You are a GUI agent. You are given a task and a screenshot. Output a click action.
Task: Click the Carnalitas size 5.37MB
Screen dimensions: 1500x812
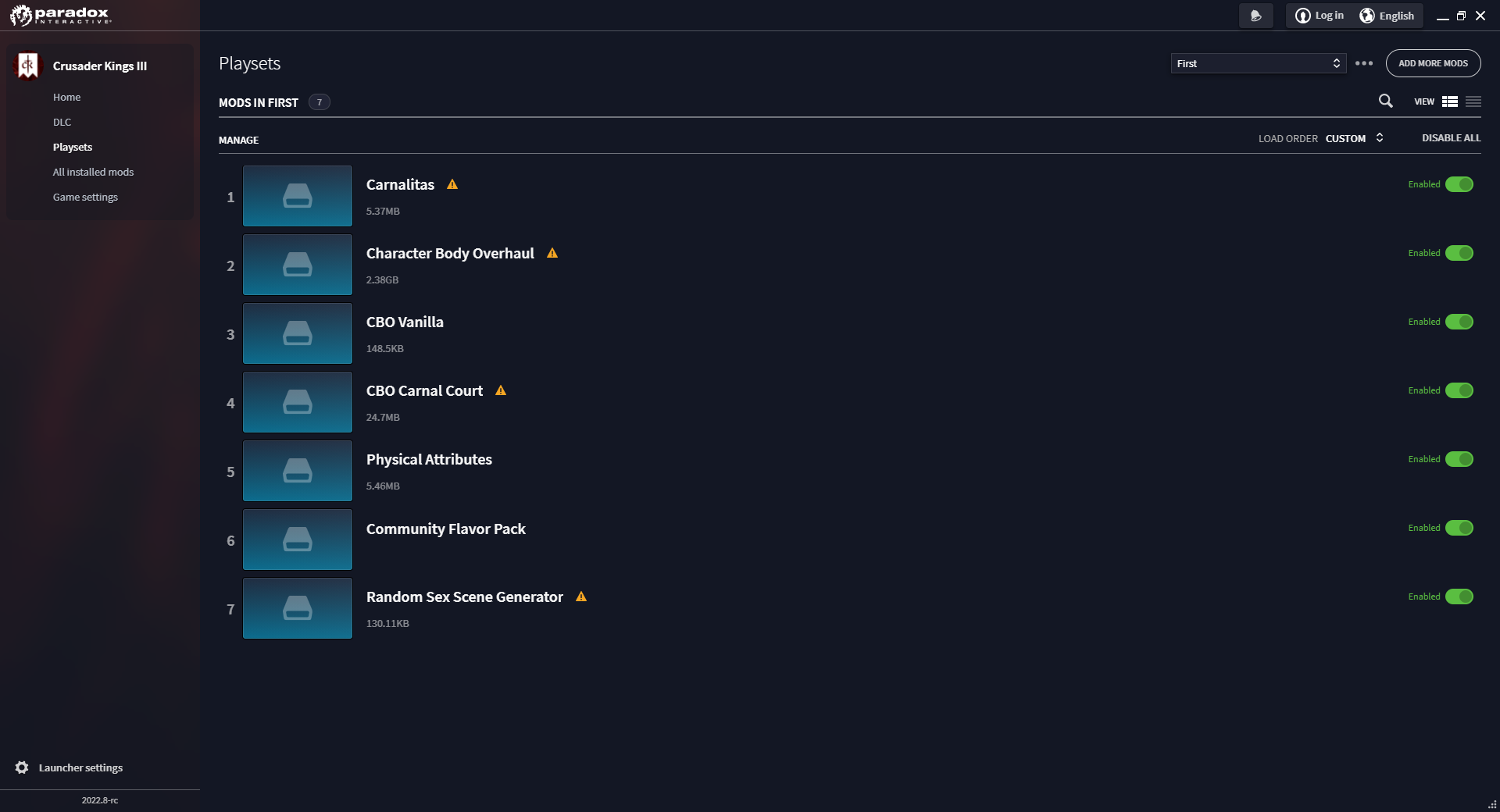pyautogui.click(x=383, y=211)
